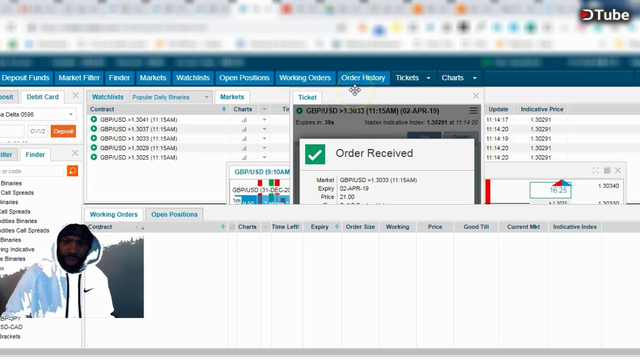Sort by the Contract column in watchlist
Image resolution: width=640 pixels, height=360 pixels.
(x=224, y=109)
